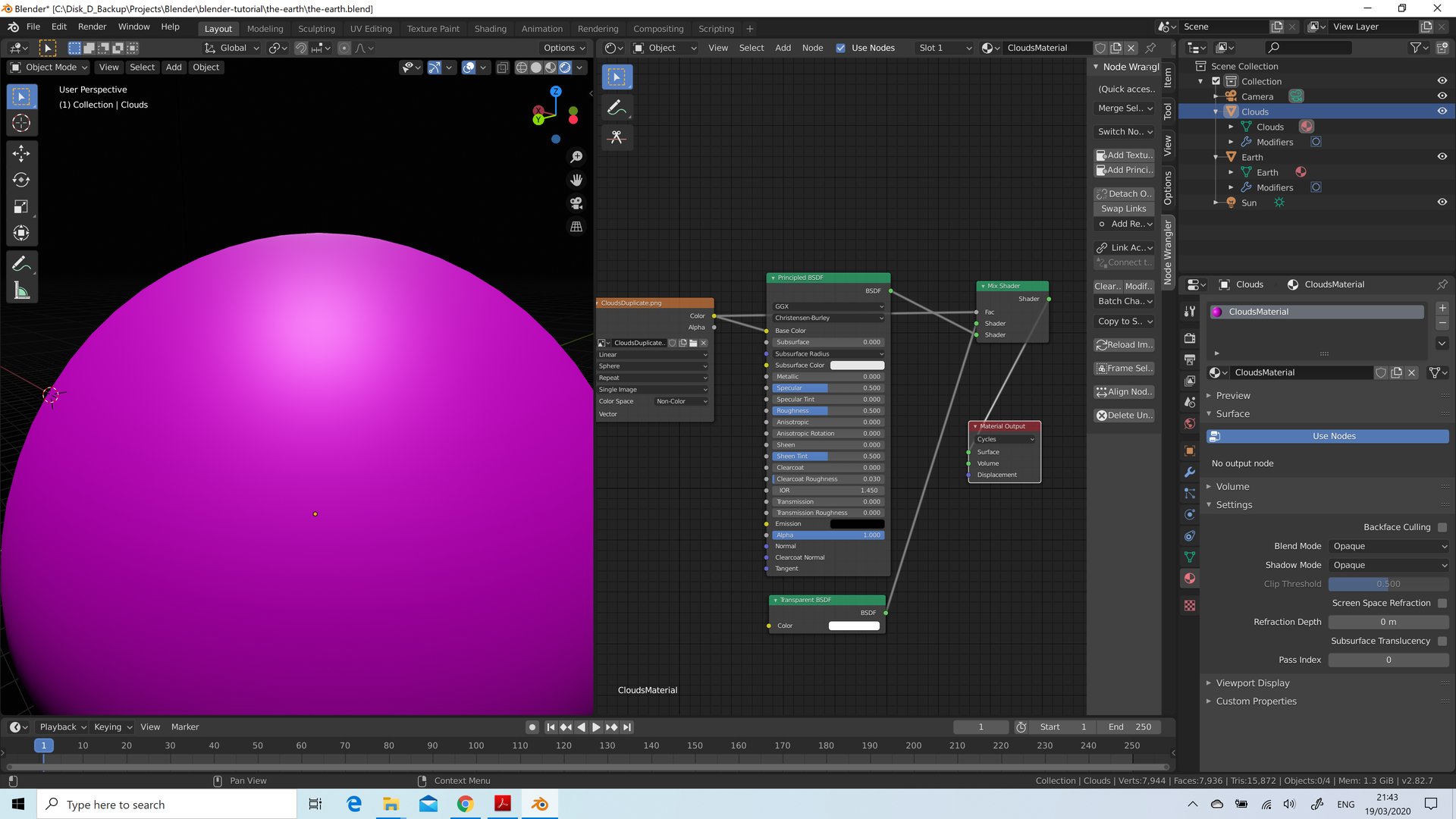Click the Rotate tool icon
Image resolution: width=1456 pixels, height=819 pixels.
[x=22, y=179]
